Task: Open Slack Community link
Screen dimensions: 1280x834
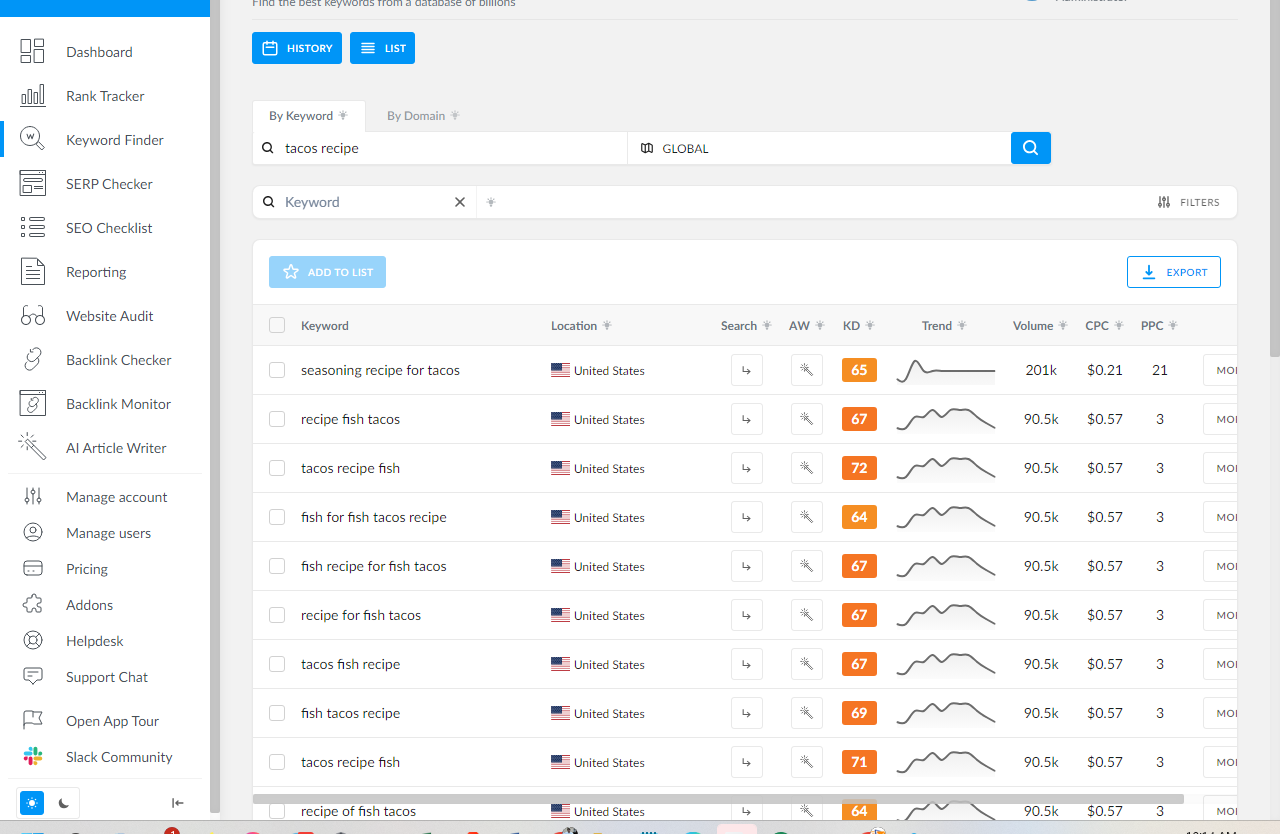Action: [119, 757]
